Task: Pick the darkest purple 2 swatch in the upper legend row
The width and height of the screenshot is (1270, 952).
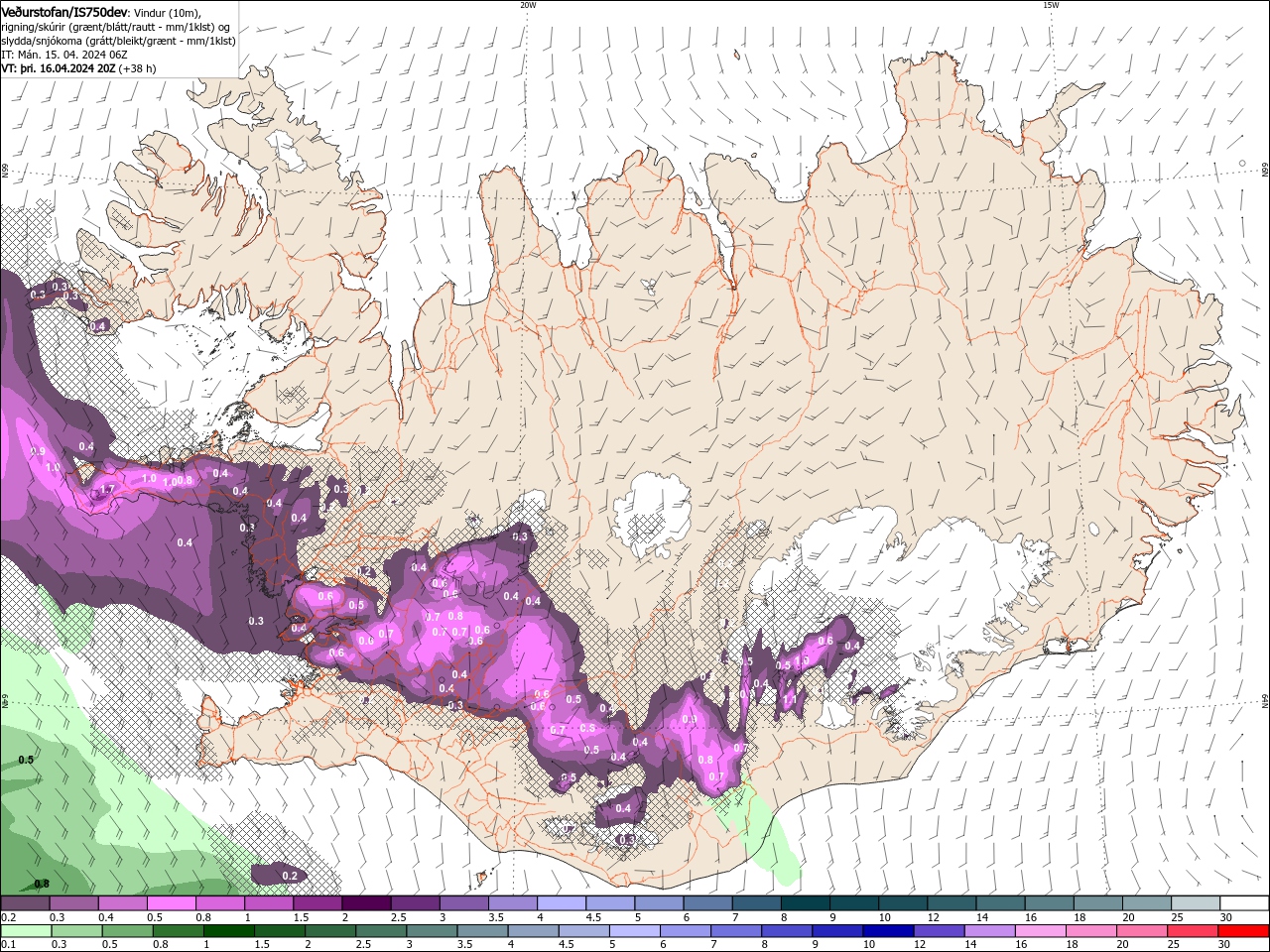Action: [x=366, y=903]
